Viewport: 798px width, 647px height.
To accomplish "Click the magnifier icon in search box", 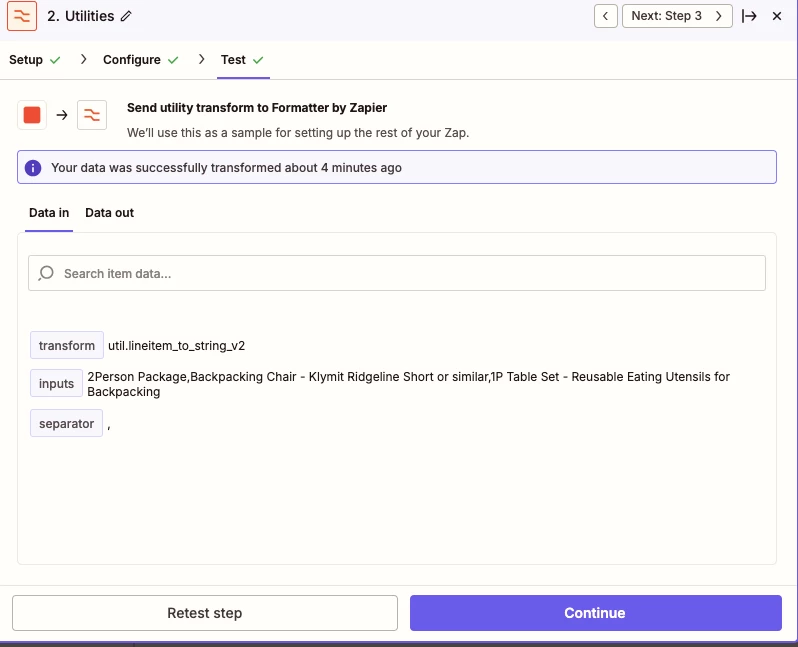I will coord(46,273).
